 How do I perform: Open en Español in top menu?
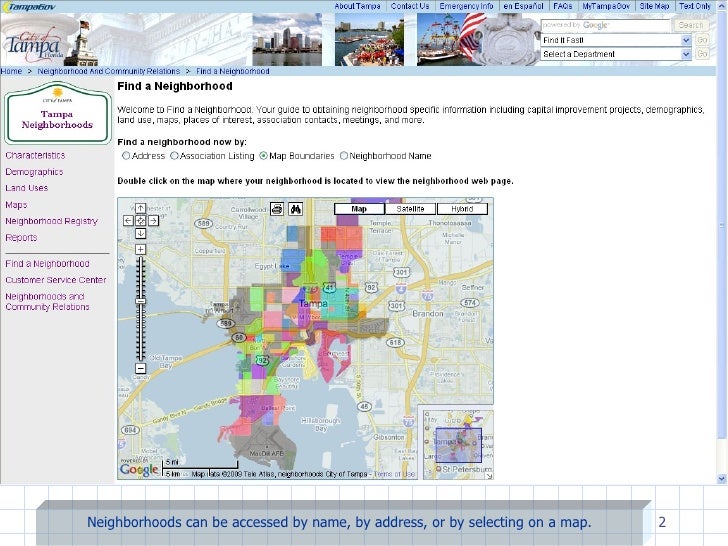click(523, 6)
